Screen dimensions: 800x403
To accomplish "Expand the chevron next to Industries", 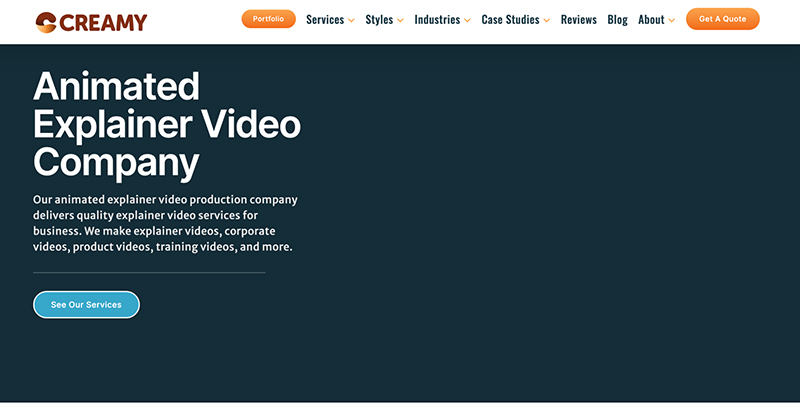I will 467,21.
